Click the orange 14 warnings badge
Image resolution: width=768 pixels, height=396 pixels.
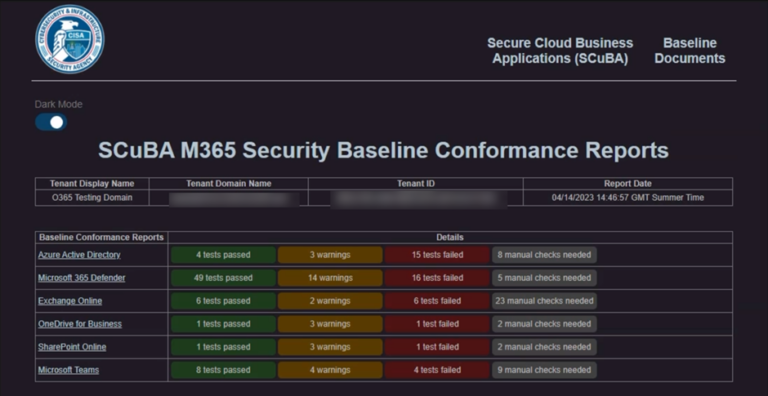(330, 278)
